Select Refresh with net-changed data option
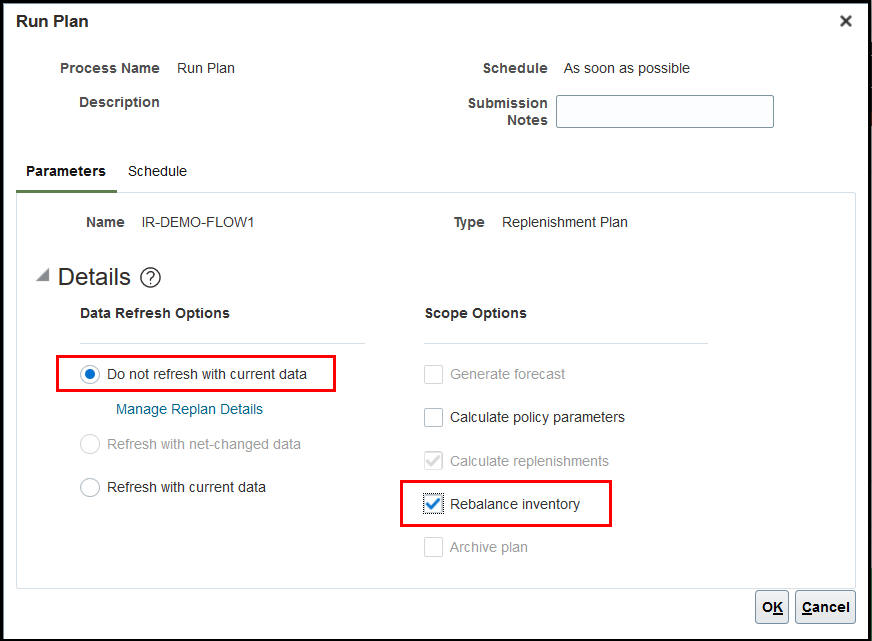872x641 pixels. pyautogui.click(x=90, y=444)
